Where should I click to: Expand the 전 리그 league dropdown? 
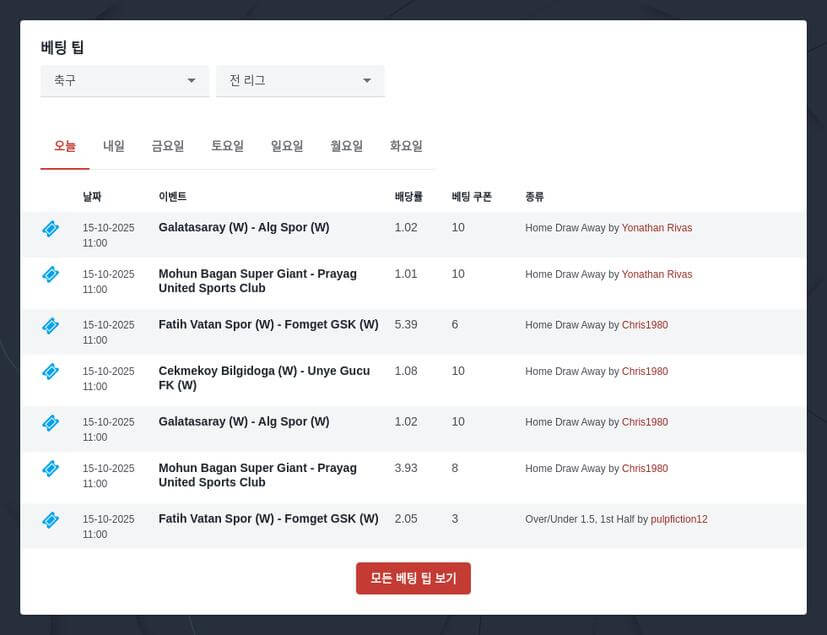point(299,81)
